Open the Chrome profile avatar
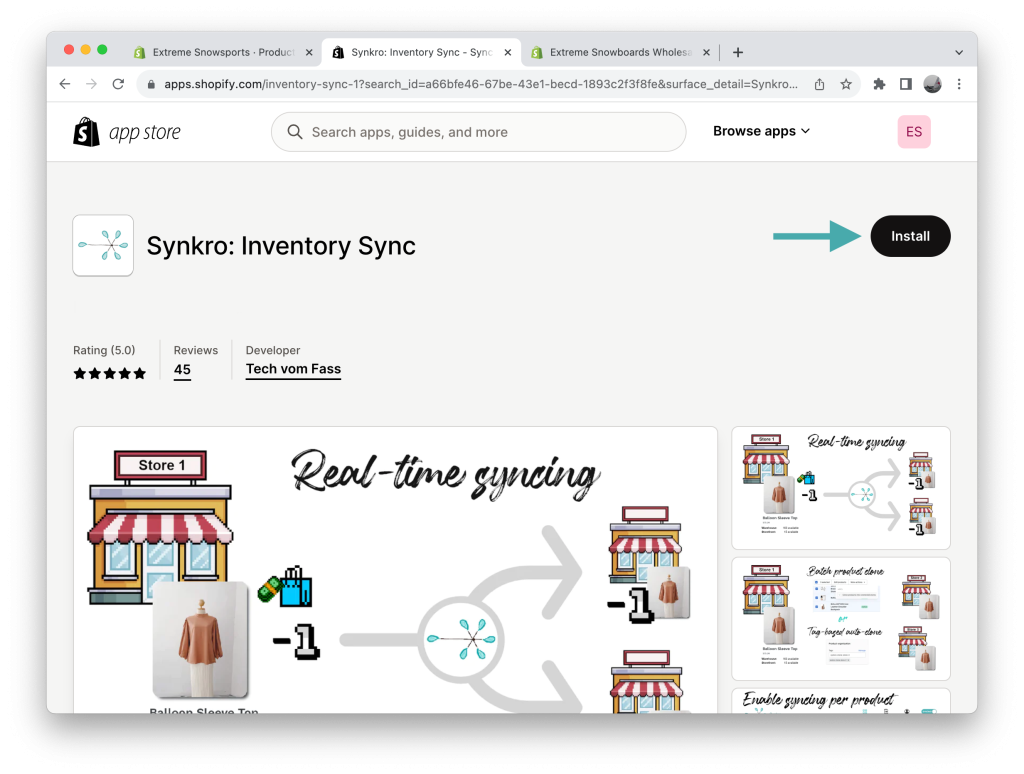Screen dimensions: 1024x774 pos(933,84)
